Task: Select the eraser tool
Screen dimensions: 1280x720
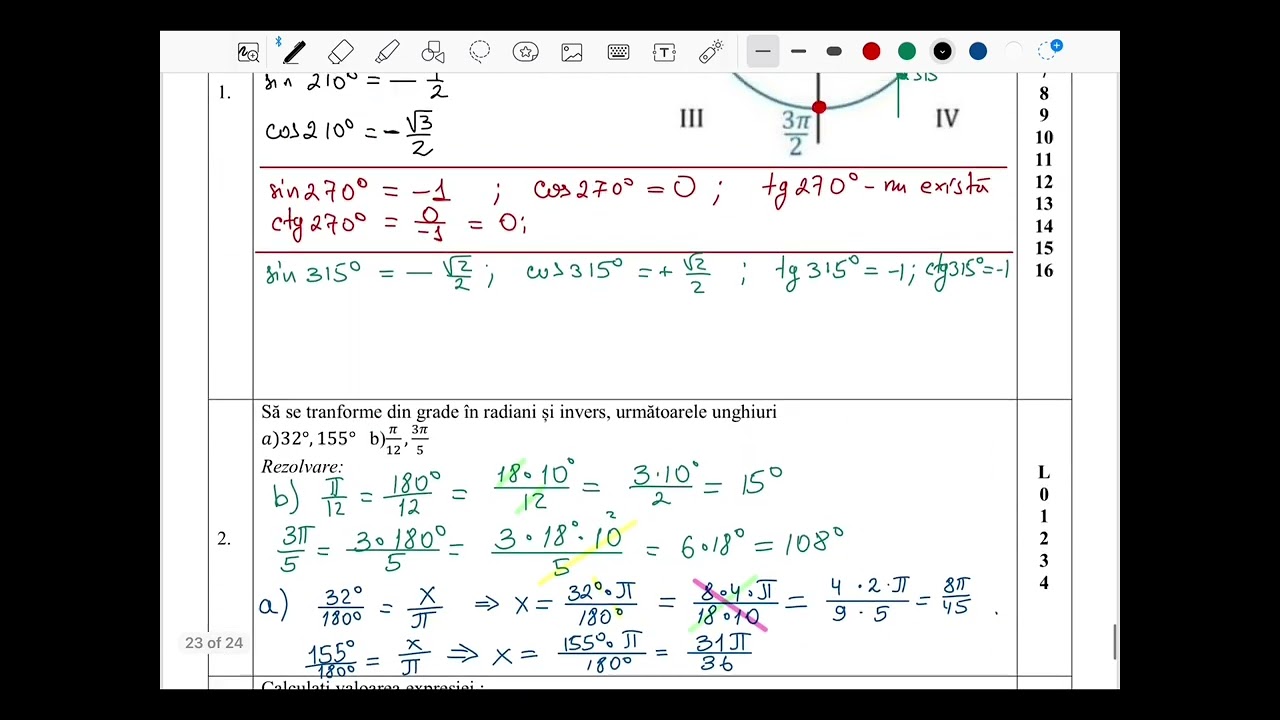Action: coord(341,52)
